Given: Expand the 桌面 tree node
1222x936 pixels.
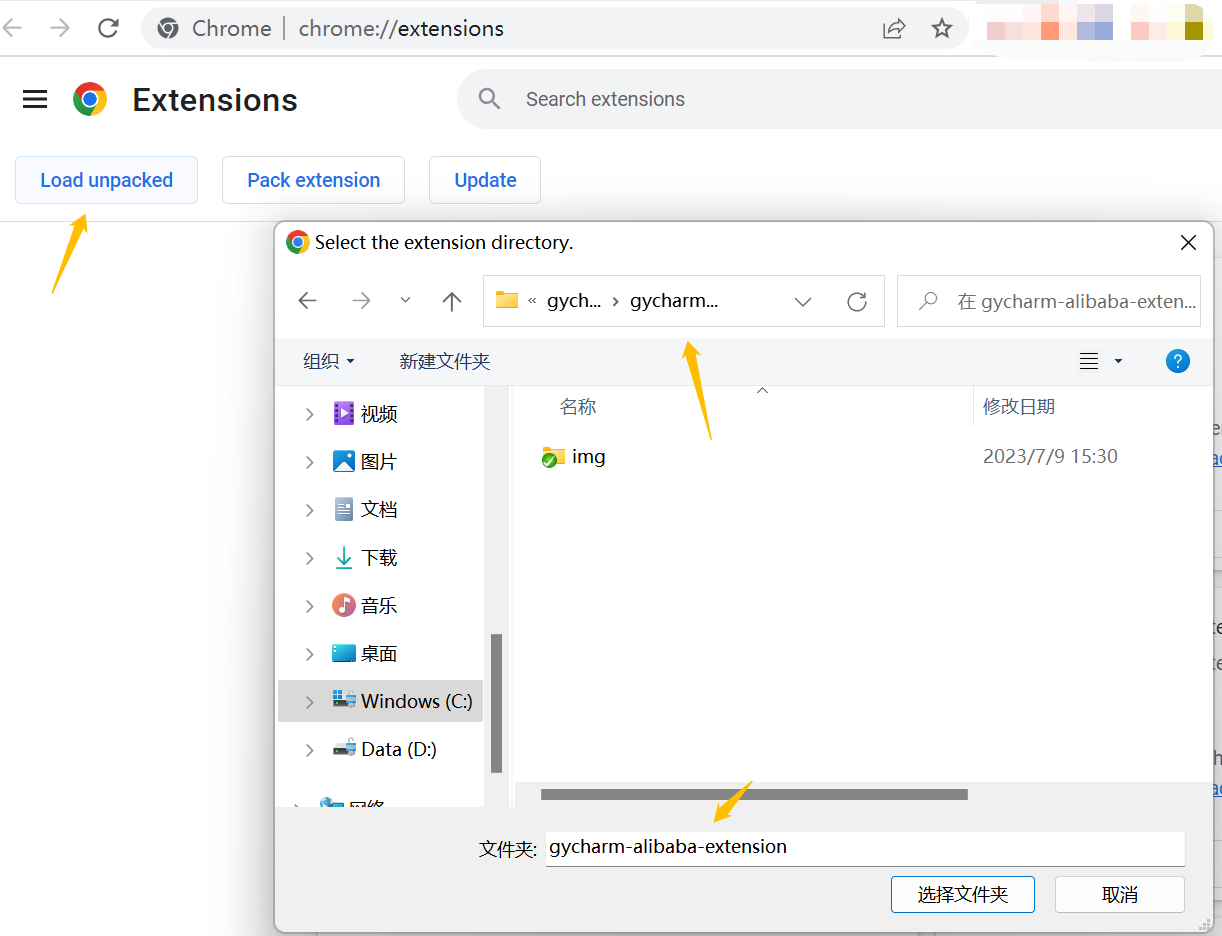Looking at the screenshot, I should point(310,654).
